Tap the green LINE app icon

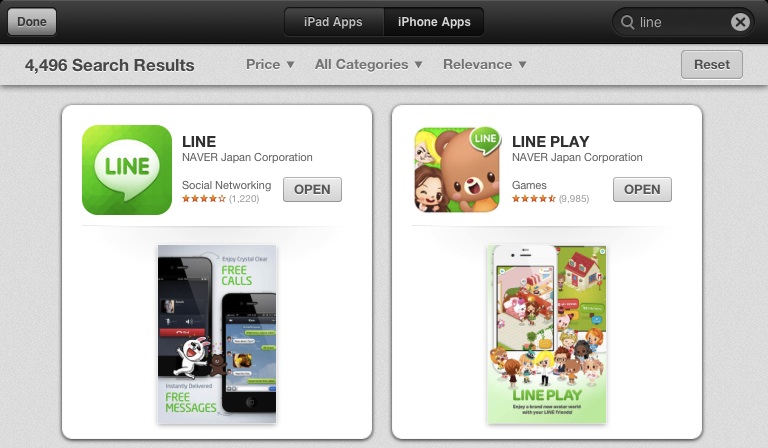coord(127,170)
